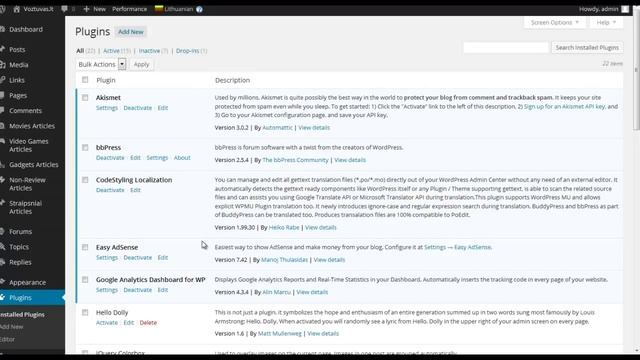Click the Lithuanian flag icon
The height and width of the screenshot is (360, 640).
click(x=159, y=9)
